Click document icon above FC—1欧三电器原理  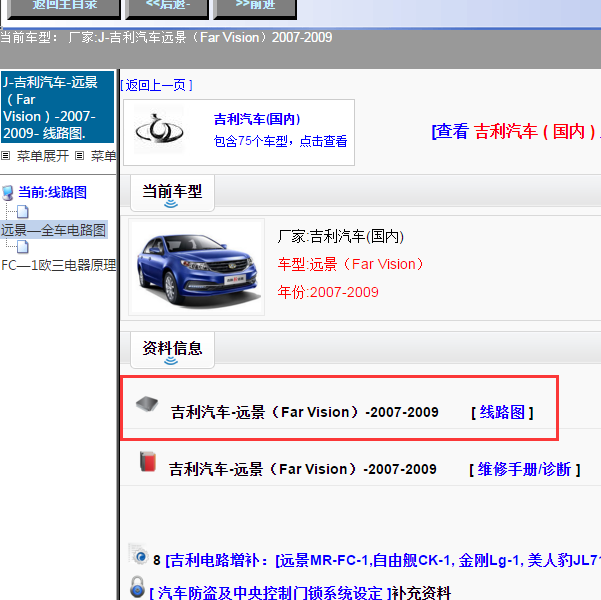[23, 247]
